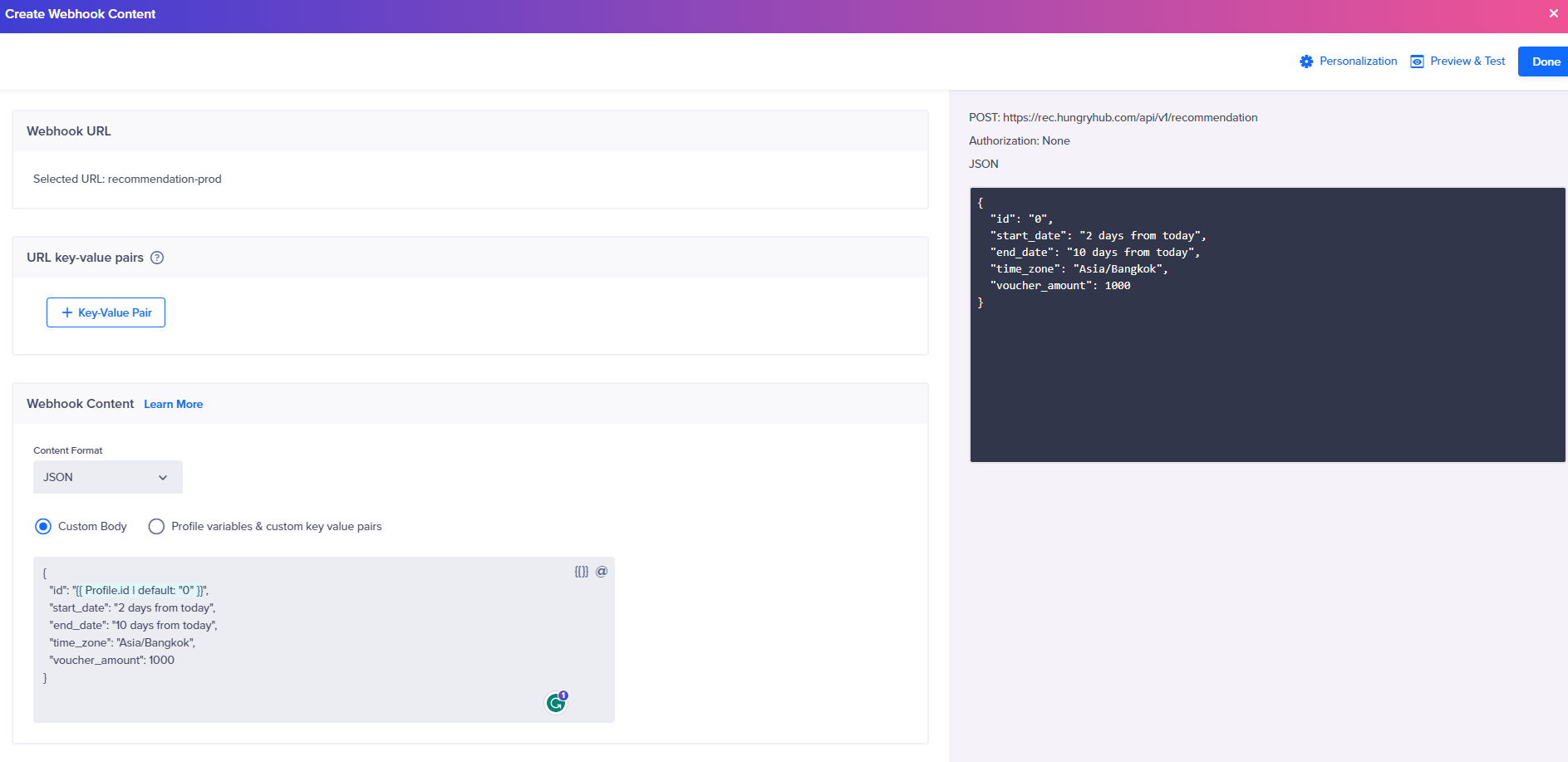Image resolution: width=1568 pixels, height=762 pixels.
Task: Click the Profile.id token in custom body
Action: pyautogui.click(x=139, y=591)
